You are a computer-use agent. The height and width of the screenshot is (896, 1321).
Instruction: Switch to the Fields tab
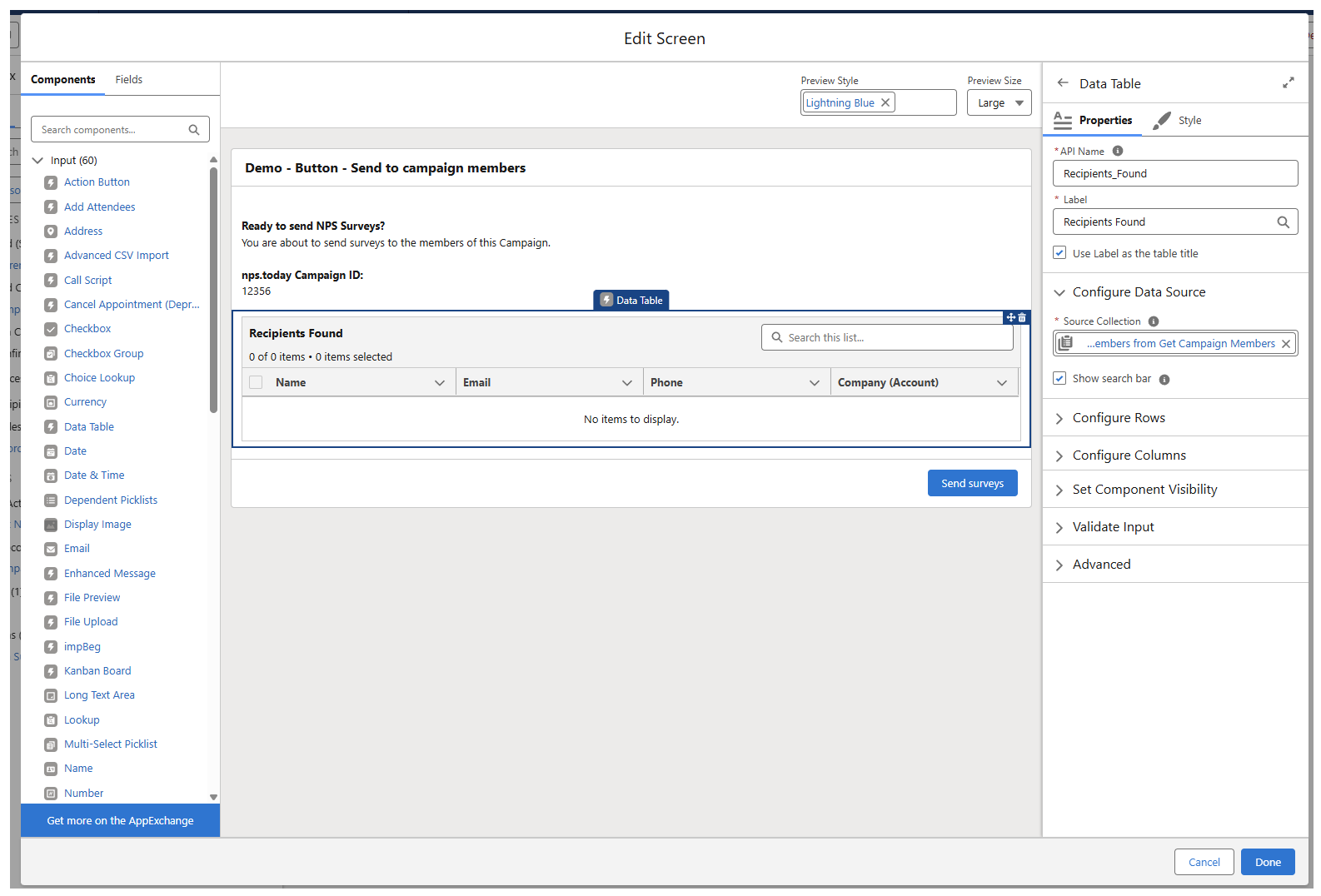pyautogui.click(x=128, y=80)
